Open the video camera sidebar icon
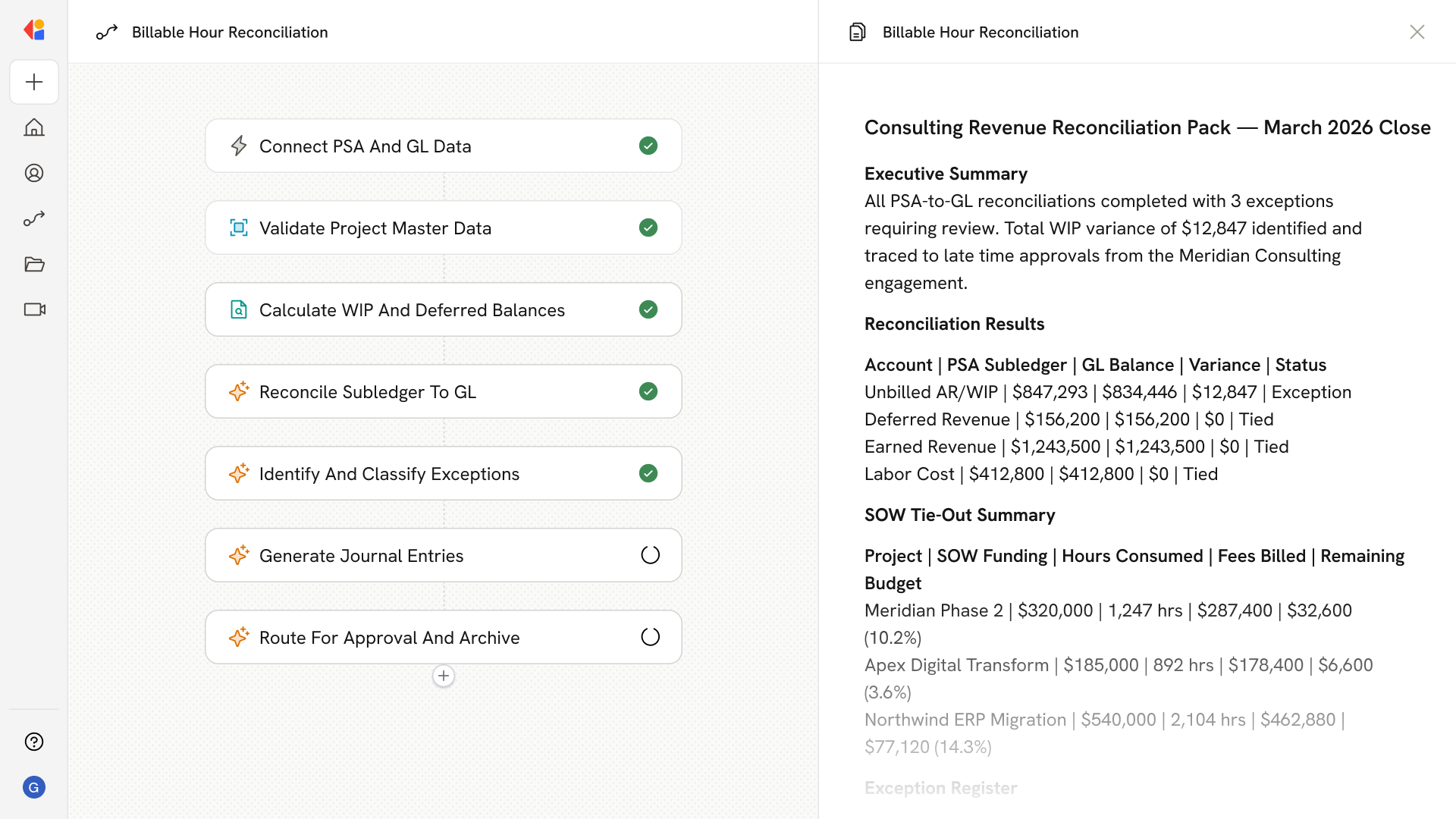Screen dimensions: 1456x819 click(x=34, y=309)
